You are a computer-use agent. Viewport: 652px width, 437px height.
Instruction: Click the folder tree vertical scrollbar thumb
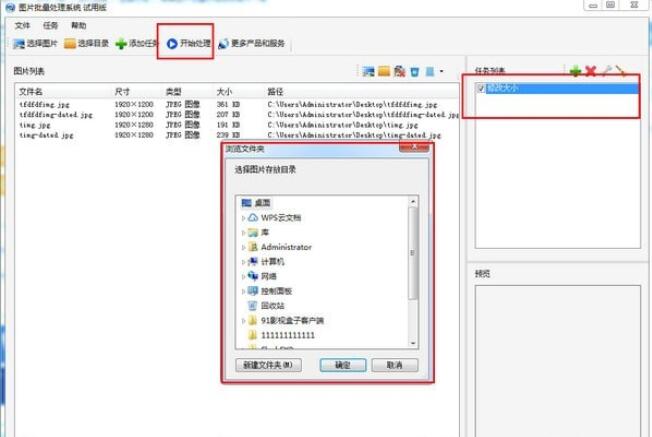[x=413, y=253]
